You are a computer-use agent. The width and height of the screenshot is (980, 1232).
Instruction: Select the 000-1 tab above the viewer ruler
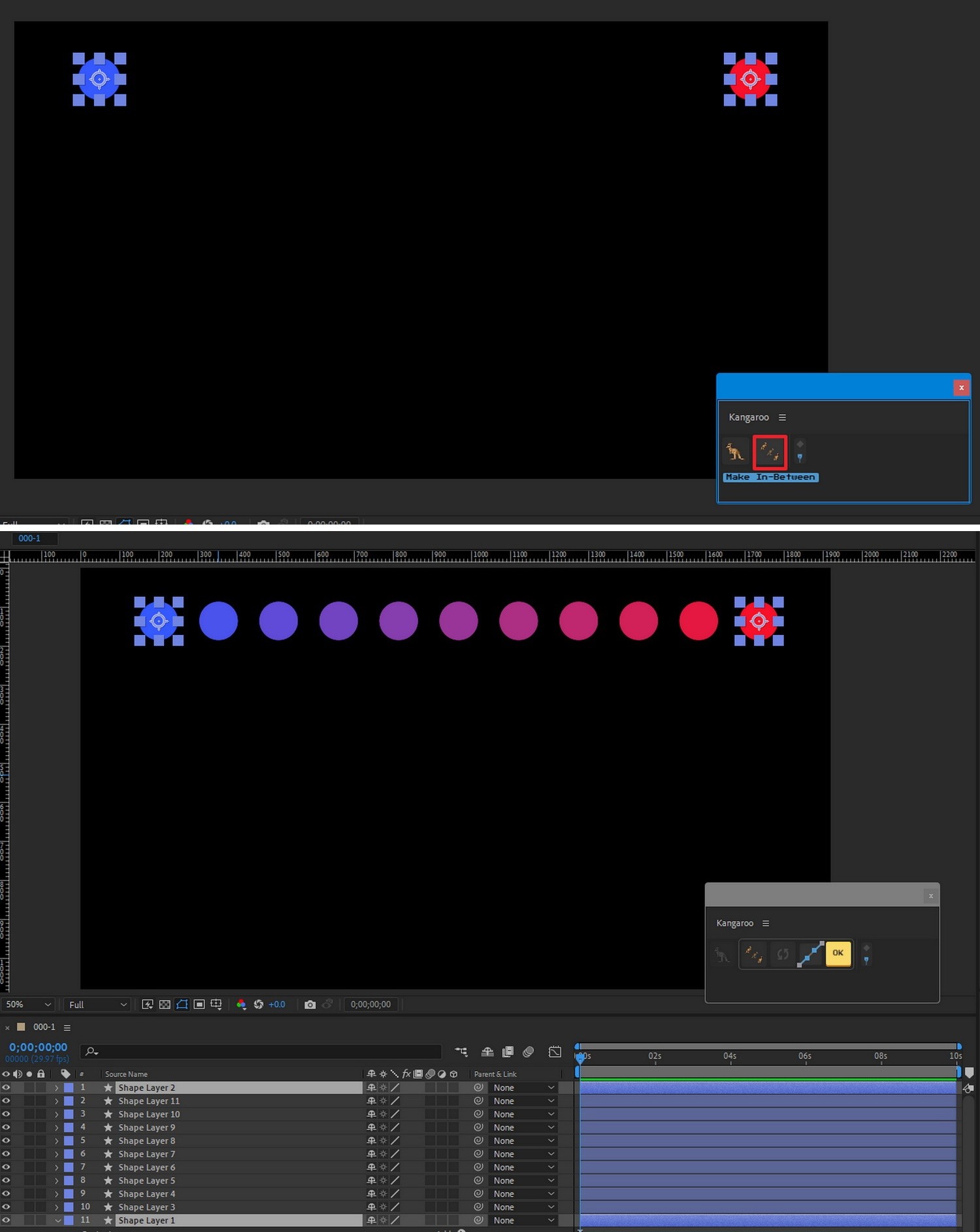pos(29,538)
